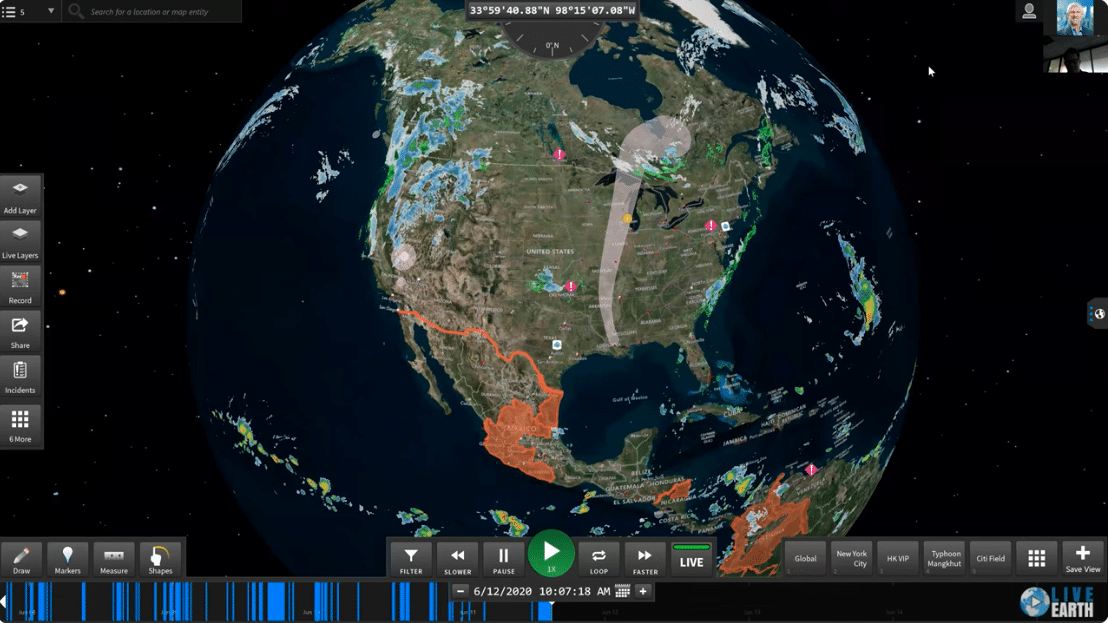Click the search magnifier icon
Image resolution: width=1108 pixels, height=623 pixels.
click(x=76, y=11)
